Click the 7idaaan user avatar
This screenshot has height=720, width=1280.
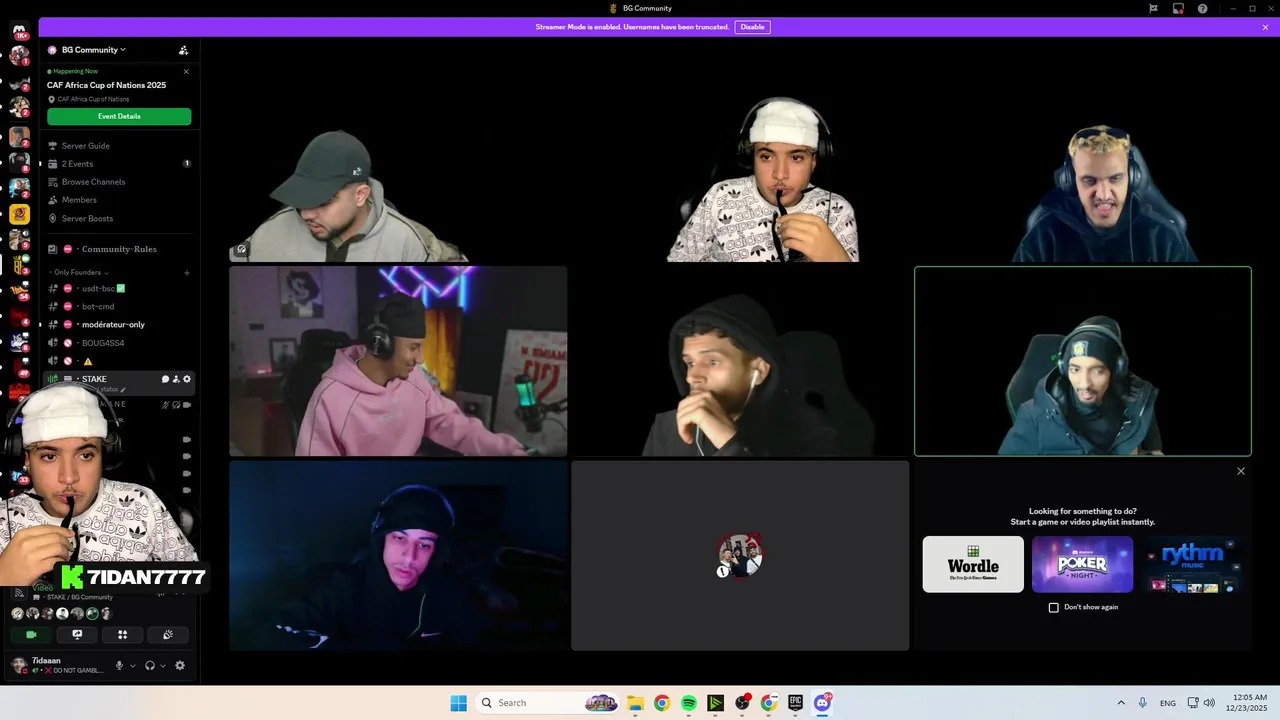click(x=18, y=665)
